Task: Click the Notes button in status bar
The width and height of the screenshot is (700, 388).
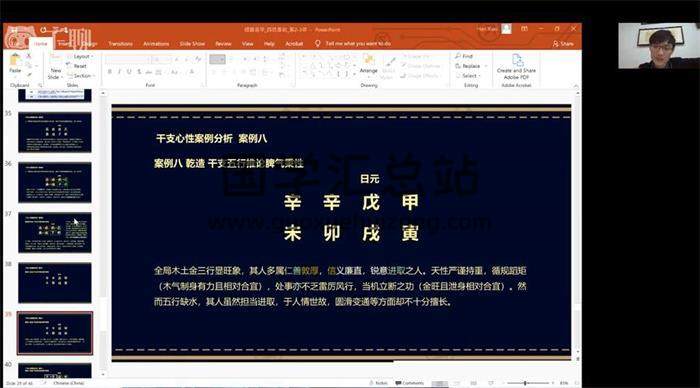Action: (x=379, y=383)
